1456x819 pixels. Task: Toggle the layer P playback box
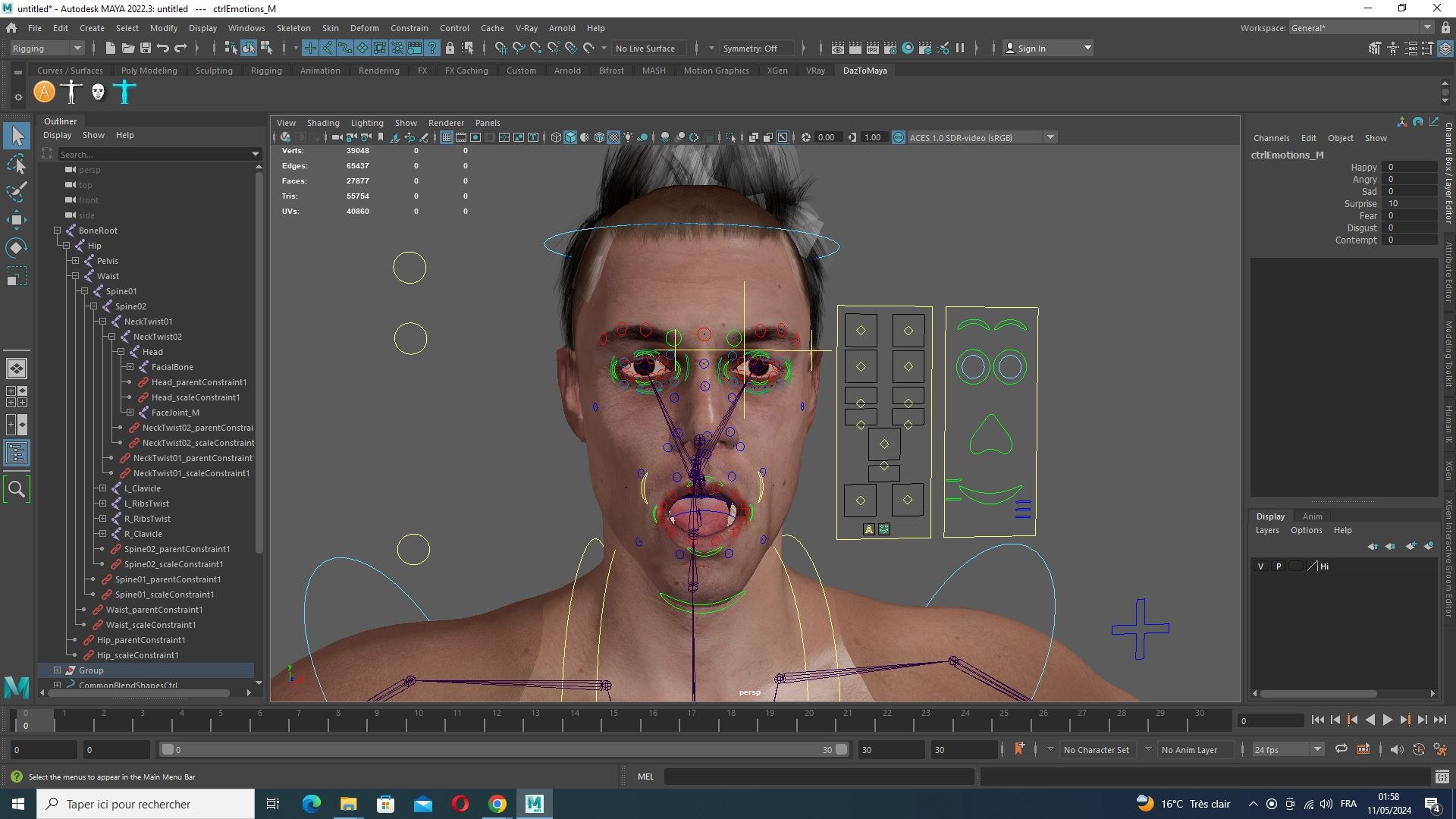click(1279, 566)
